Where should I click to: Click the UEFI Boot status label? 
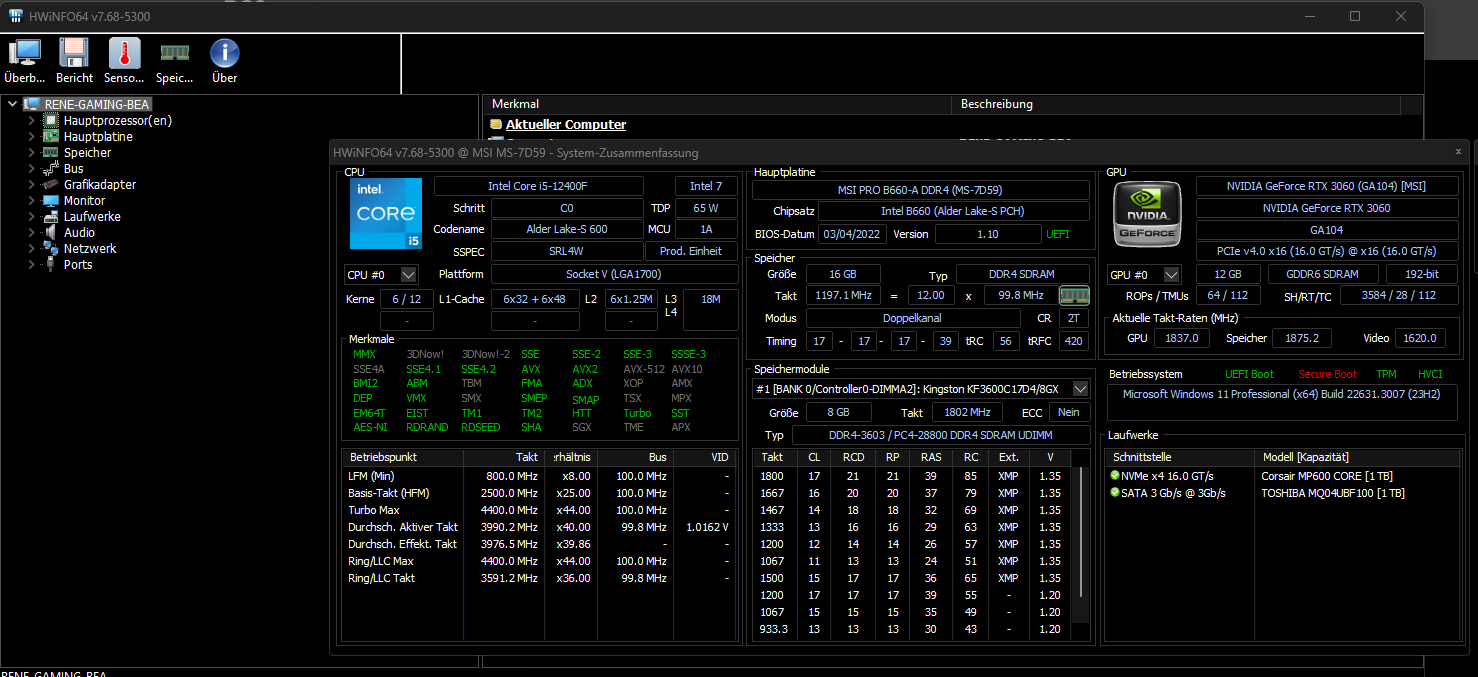click(x=1249, y=374)
